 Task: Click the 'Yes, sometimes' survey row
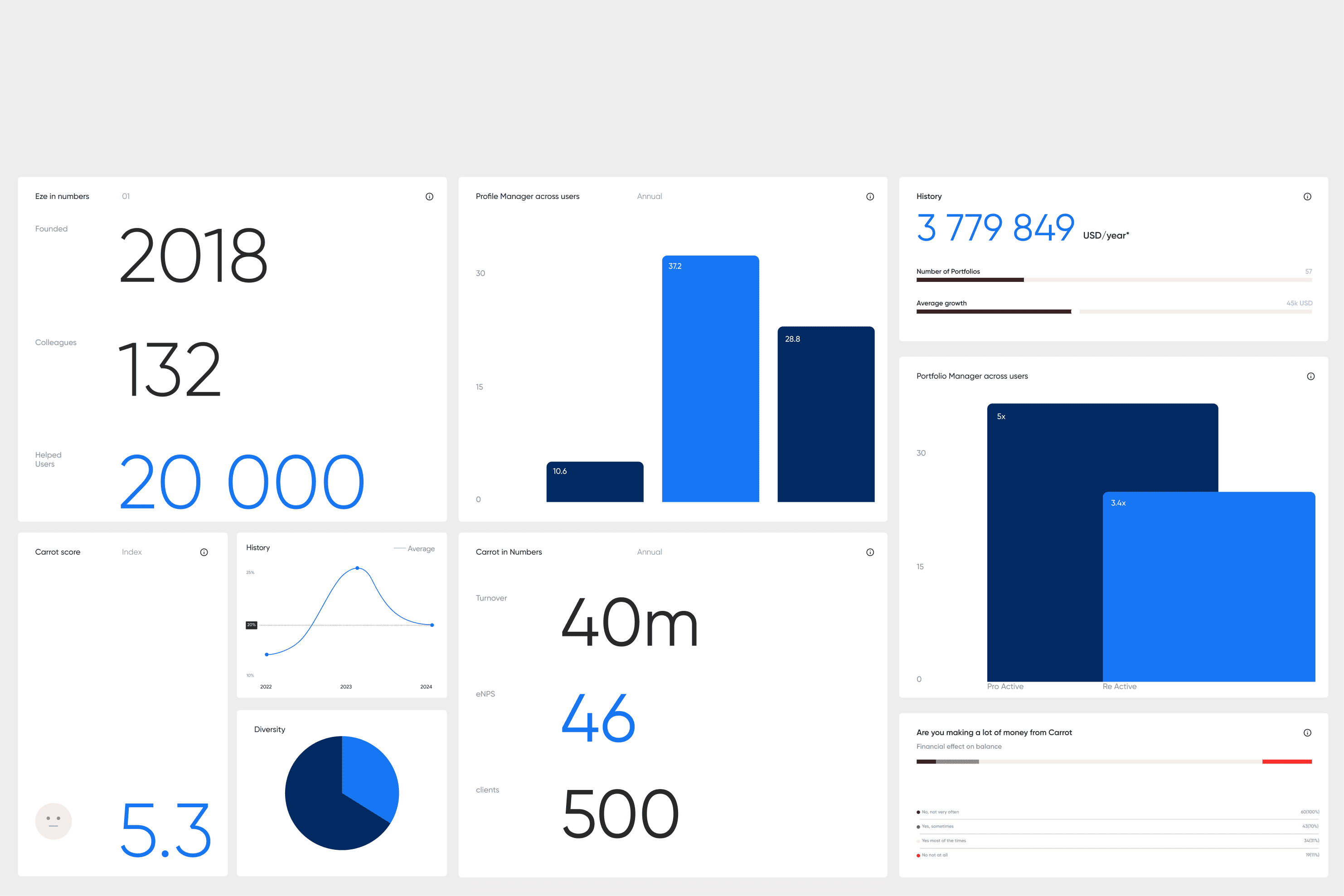(1117, 826)
